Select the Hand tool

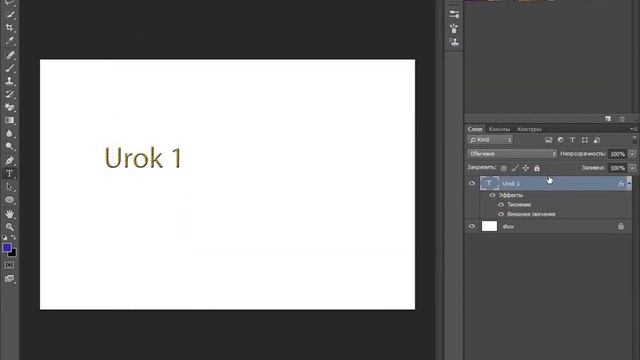pos(10,214)
